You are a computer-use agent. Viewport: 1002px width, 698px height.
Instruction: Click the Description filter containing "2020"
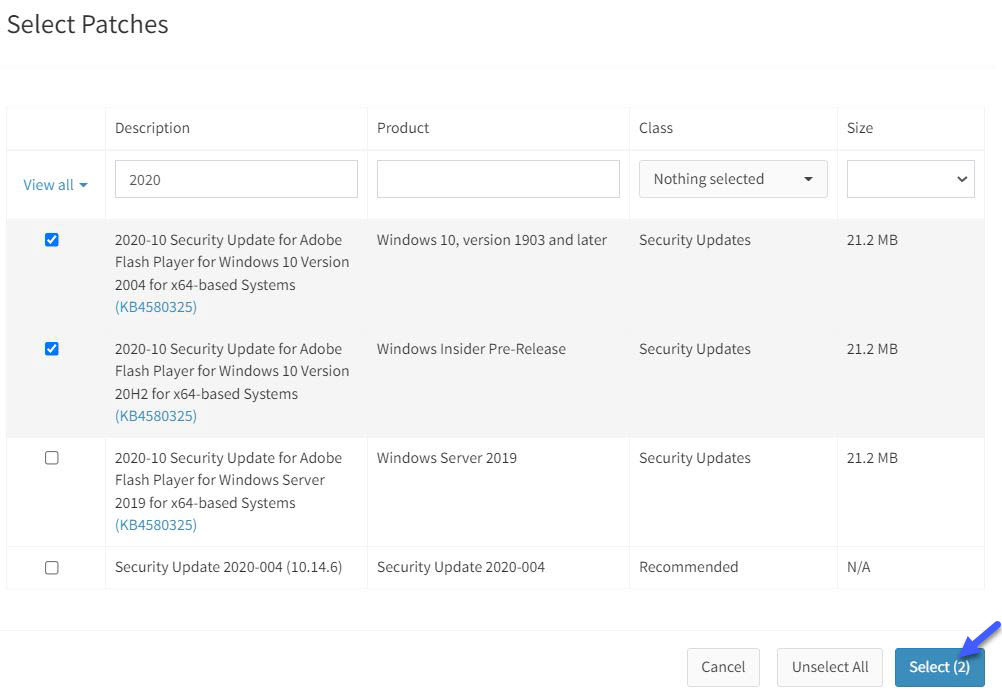point(236,179)
